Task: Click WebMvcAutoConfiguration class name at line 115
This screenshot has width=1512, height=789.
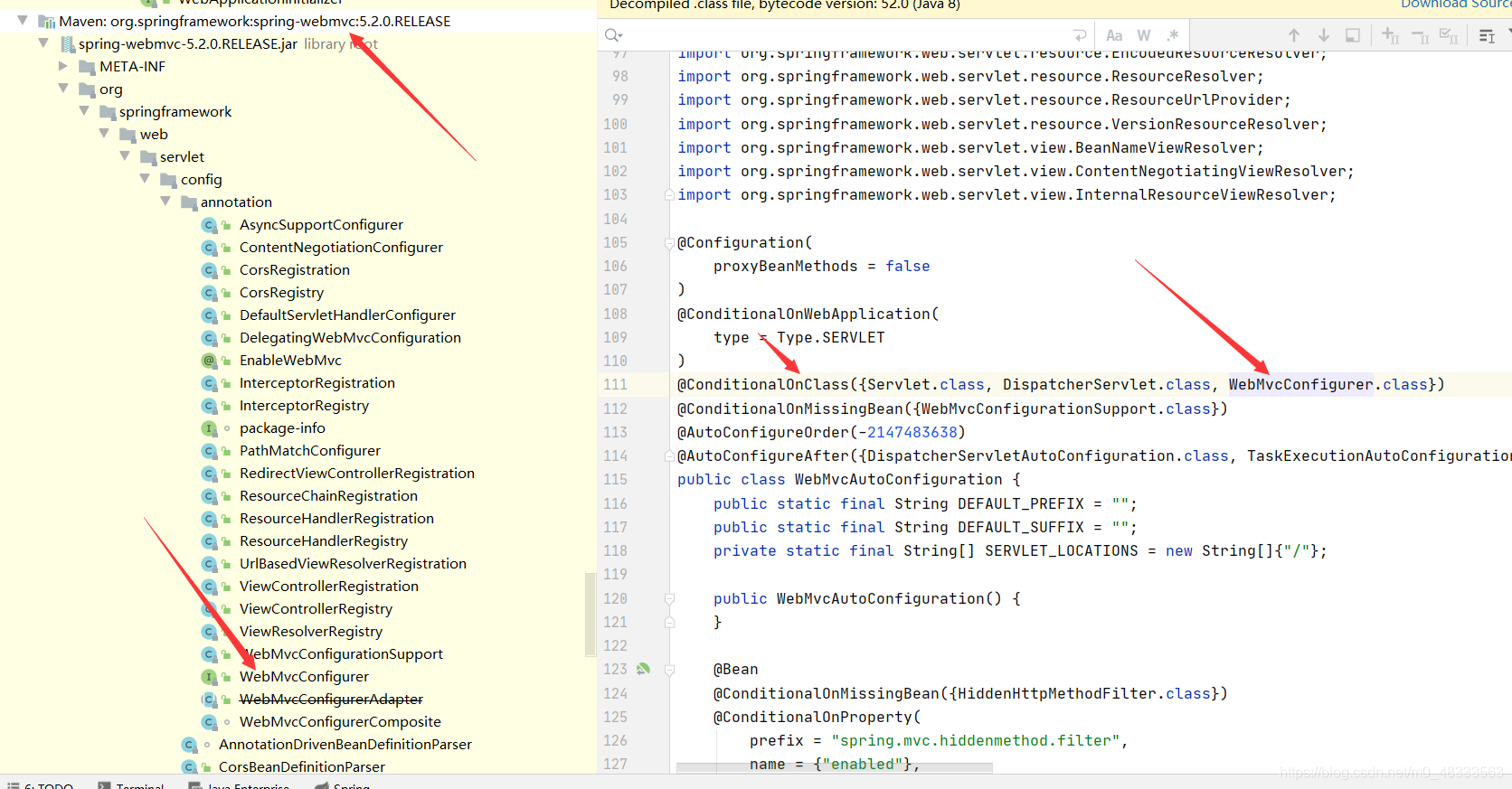Action: (x=899, y=479)
